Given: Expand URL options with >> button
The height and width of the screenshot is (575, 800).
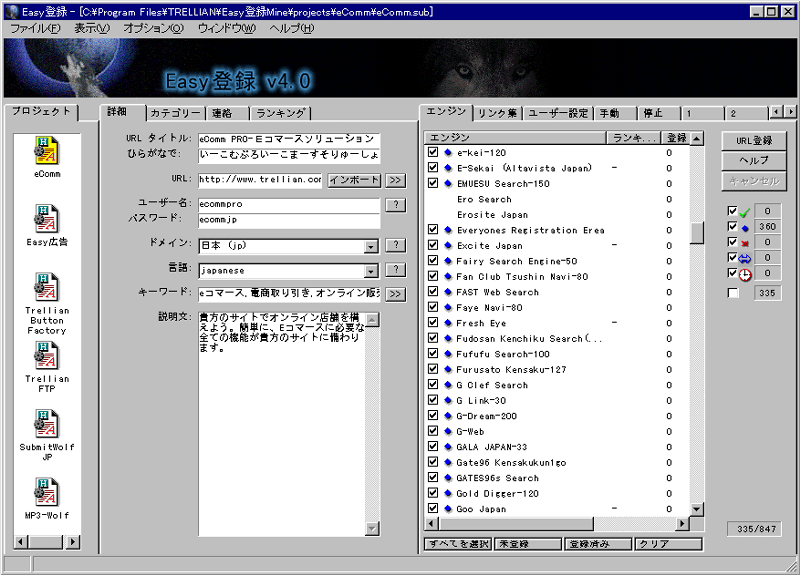Looking at the screenshot, I should pos(395,180).
